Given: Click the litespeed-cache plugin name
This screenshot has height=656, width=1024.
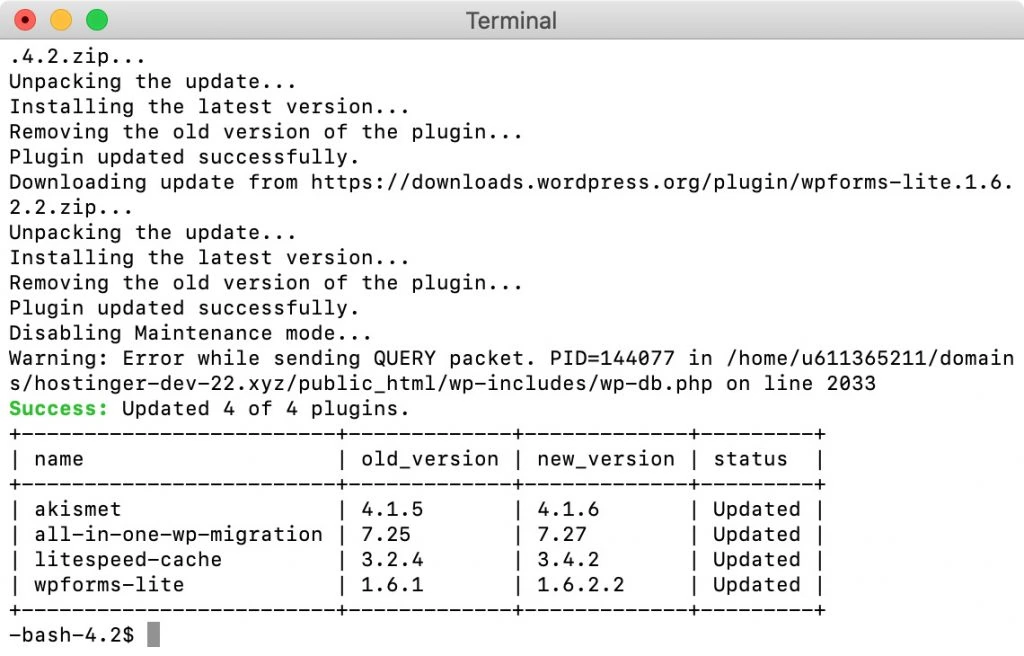Looking at the screenshot, I should point(128,559).
